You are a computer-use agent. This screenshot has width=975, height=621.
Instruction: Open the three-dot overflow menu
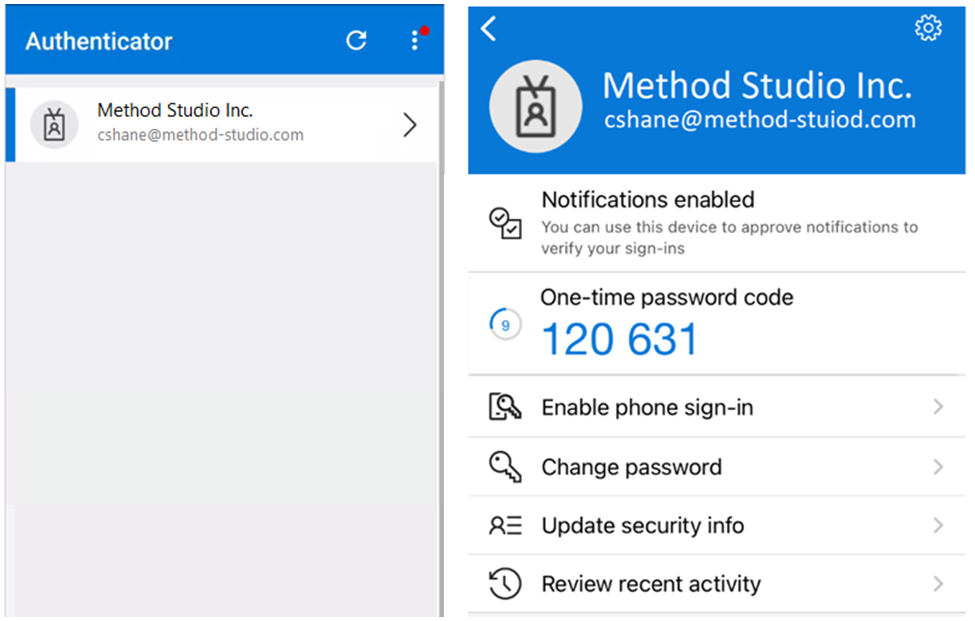click(415, 40)
